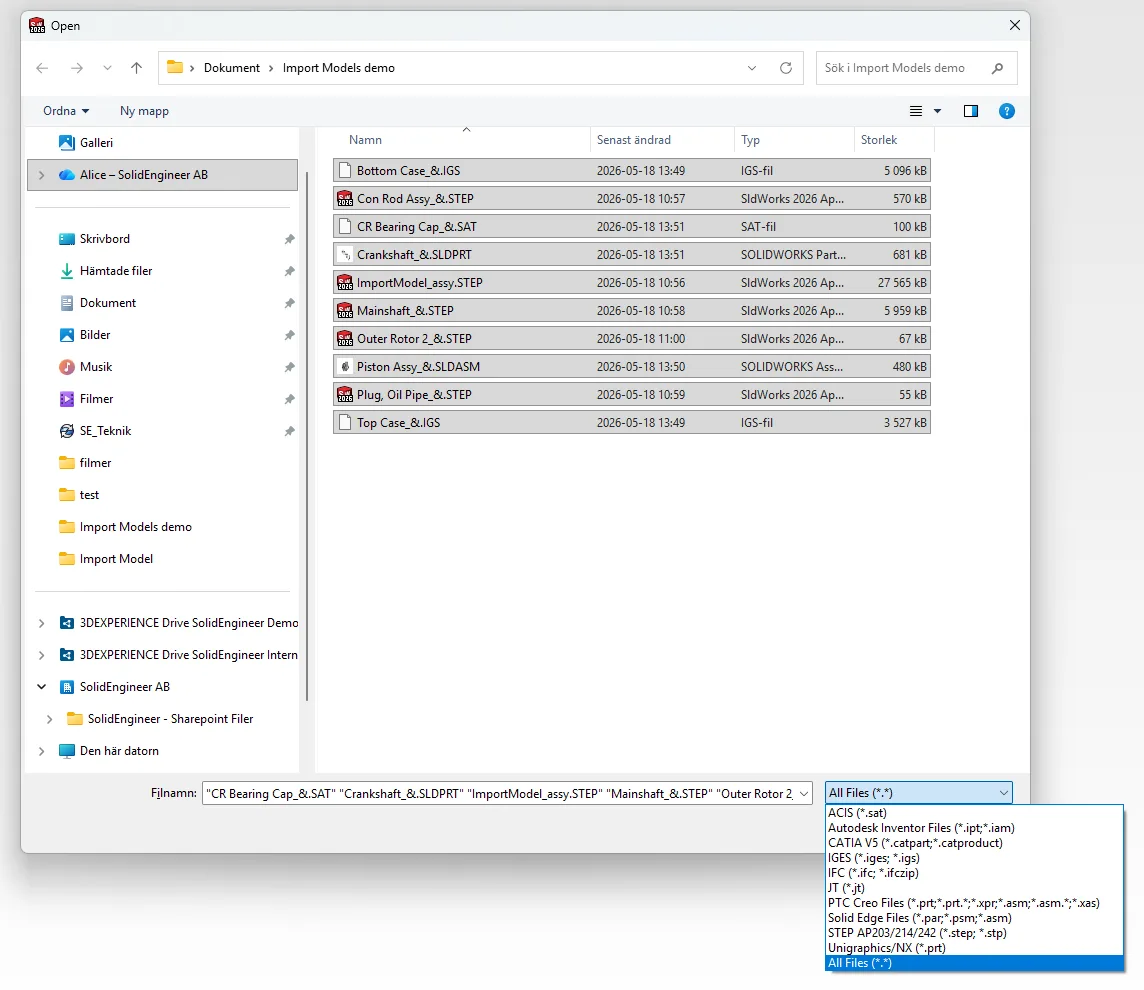Expand Den här datorn
This screenshot has width=1144, height=990.
pos(42,751)
